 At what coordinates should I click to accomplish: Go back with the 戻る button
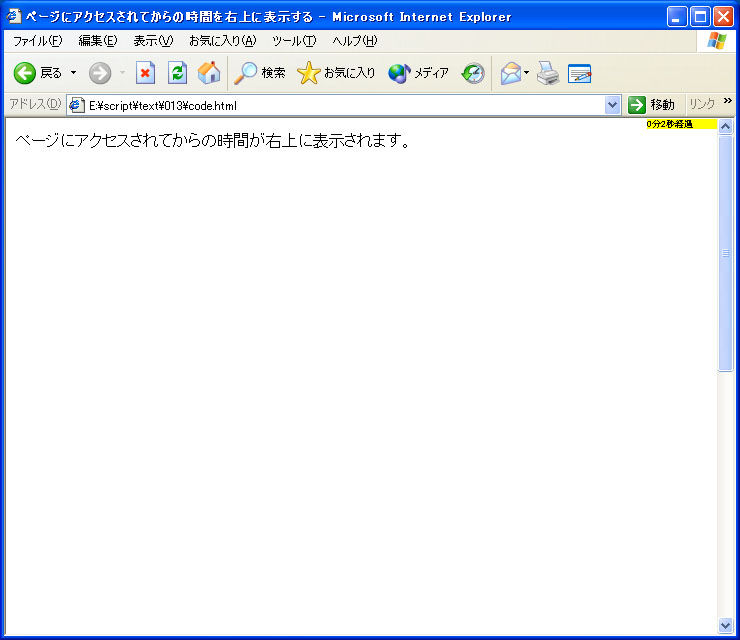pyautogui.click(x=38, y=73)
